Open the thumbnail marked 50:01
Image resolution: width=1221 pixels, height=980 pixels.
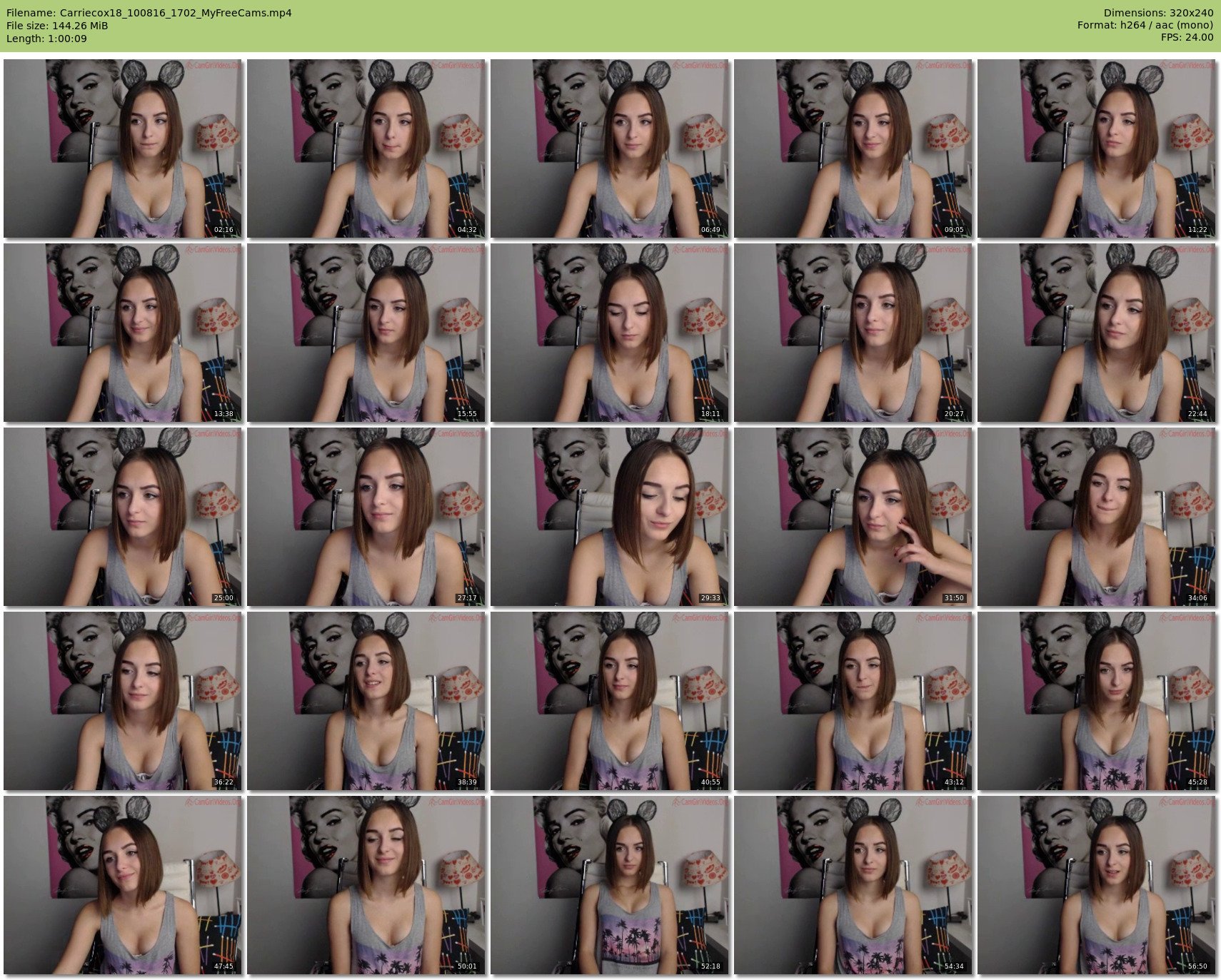tap(366, 885)
